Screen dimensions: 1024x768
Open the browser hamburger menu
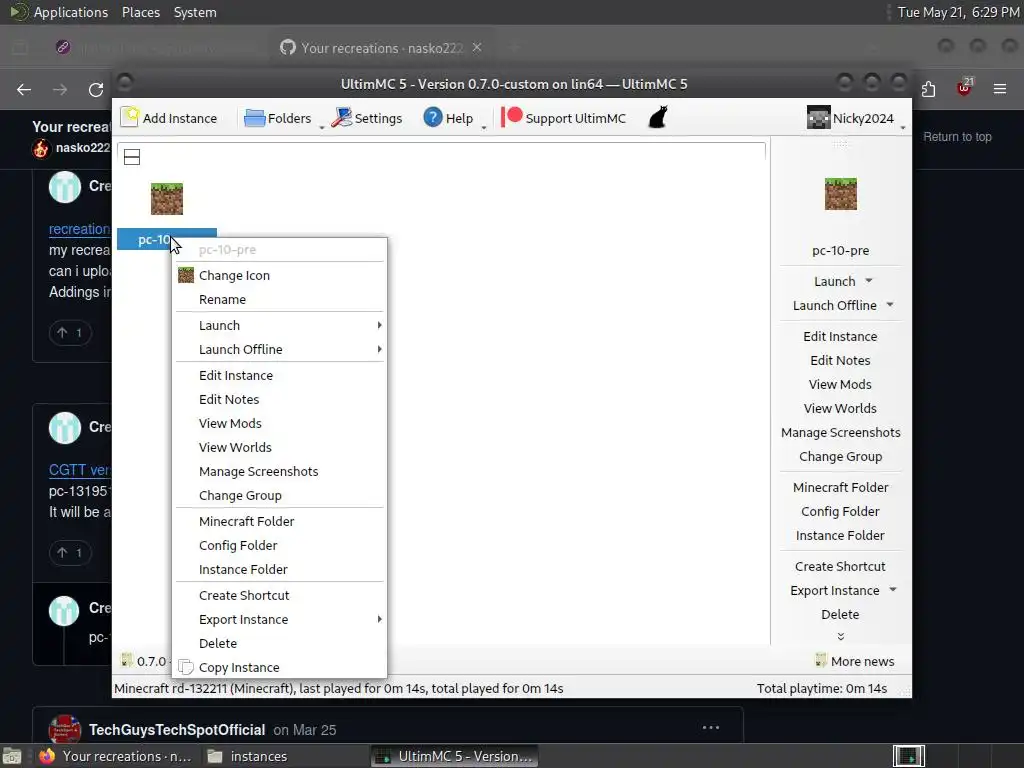tap(1000, 89)
